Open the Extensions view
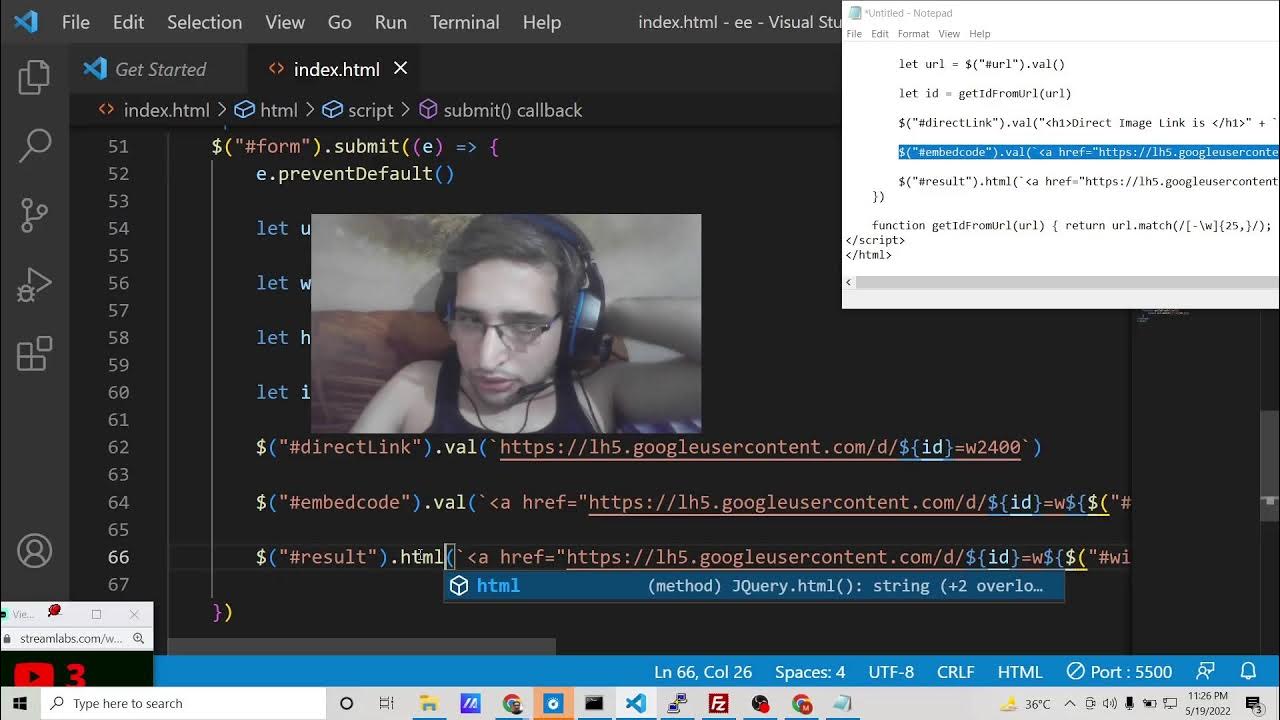This screenshot has height=720, width=1280. [34, 354]
